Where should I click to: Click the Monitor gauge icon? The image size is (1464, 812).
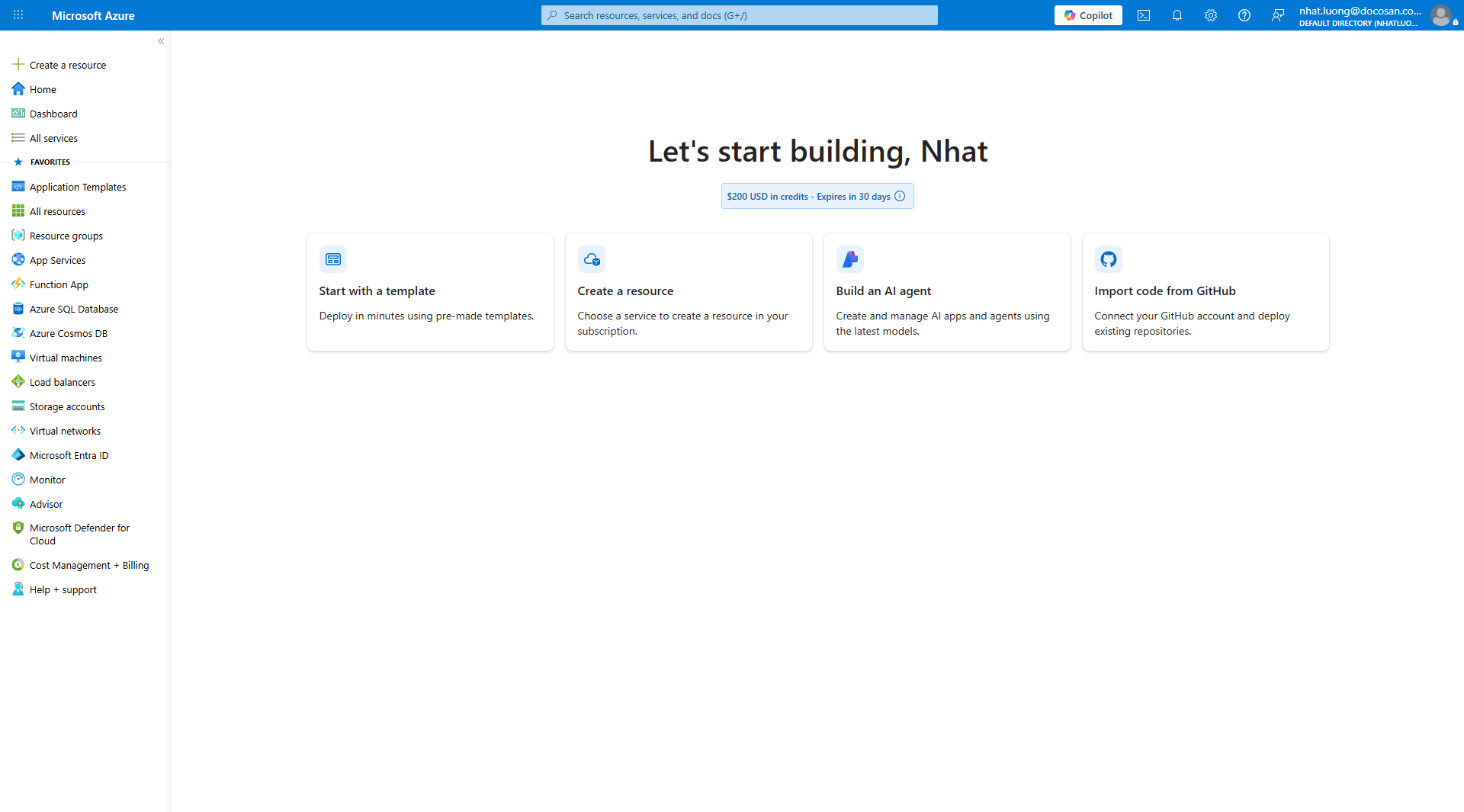[x=18, y=480]
